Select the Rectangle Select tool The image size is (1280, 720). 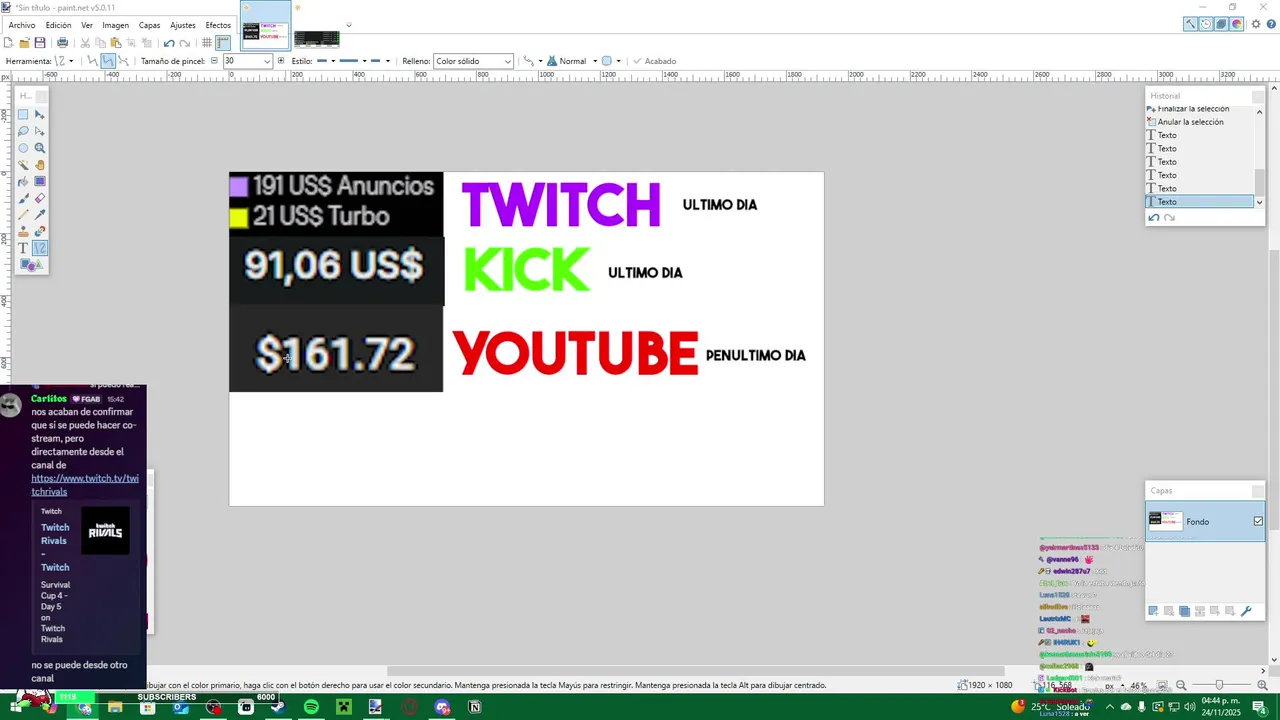tap(23, 114)
